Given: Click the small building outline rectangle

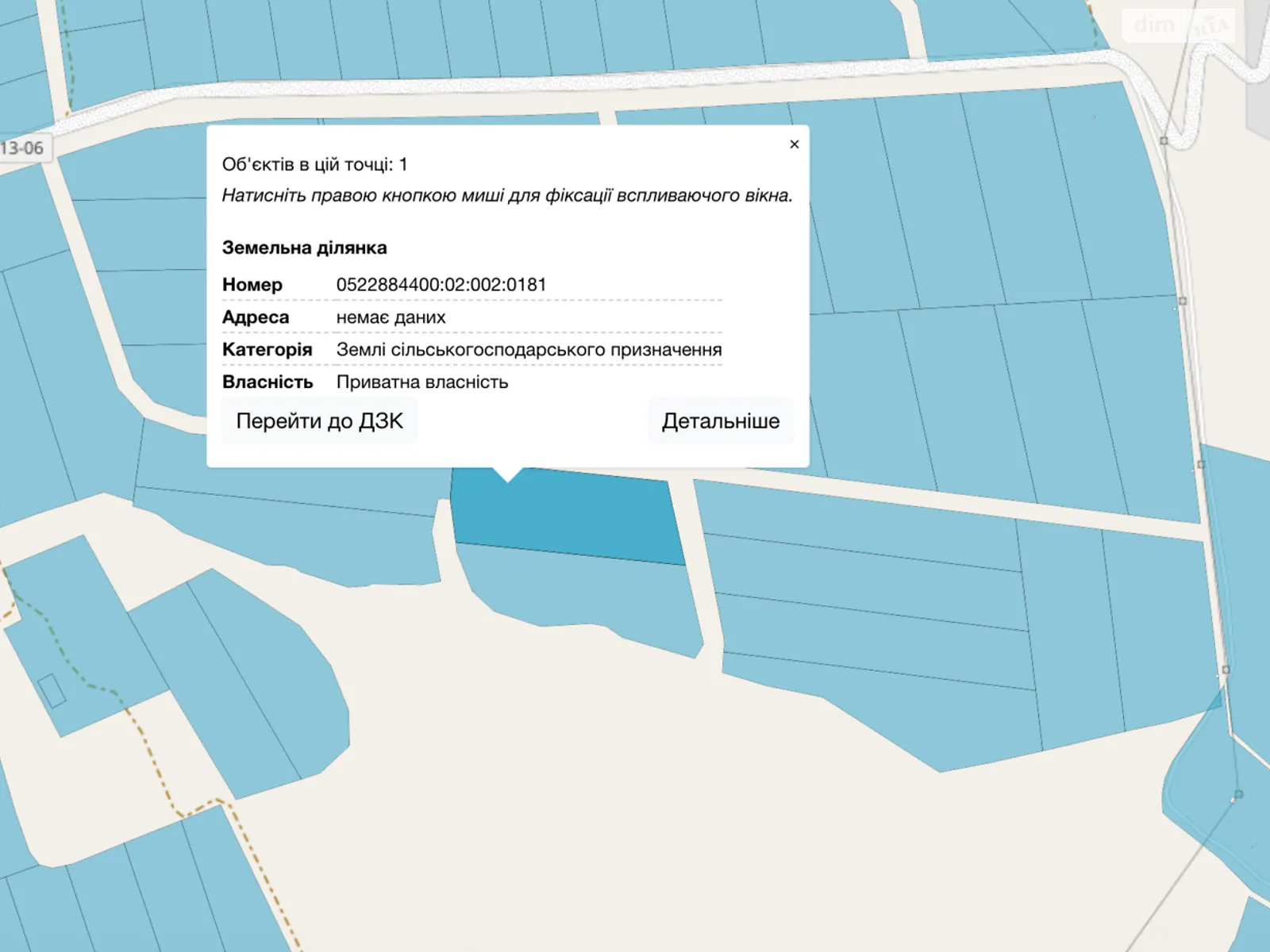Looking at the screenshot, I should coord(52,690).
